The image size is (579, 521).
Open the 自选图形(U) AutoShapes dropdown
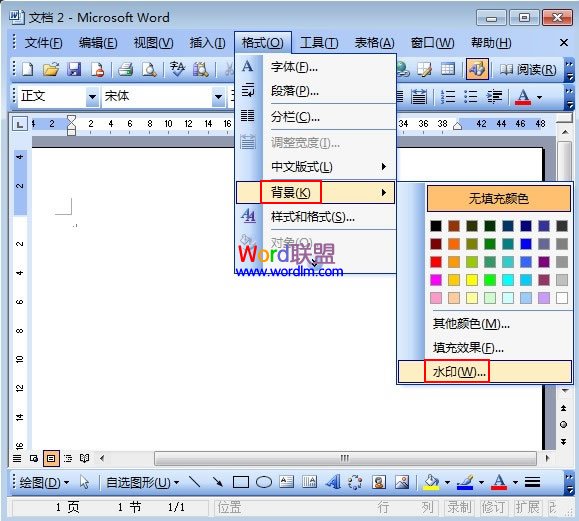point(143,482)
